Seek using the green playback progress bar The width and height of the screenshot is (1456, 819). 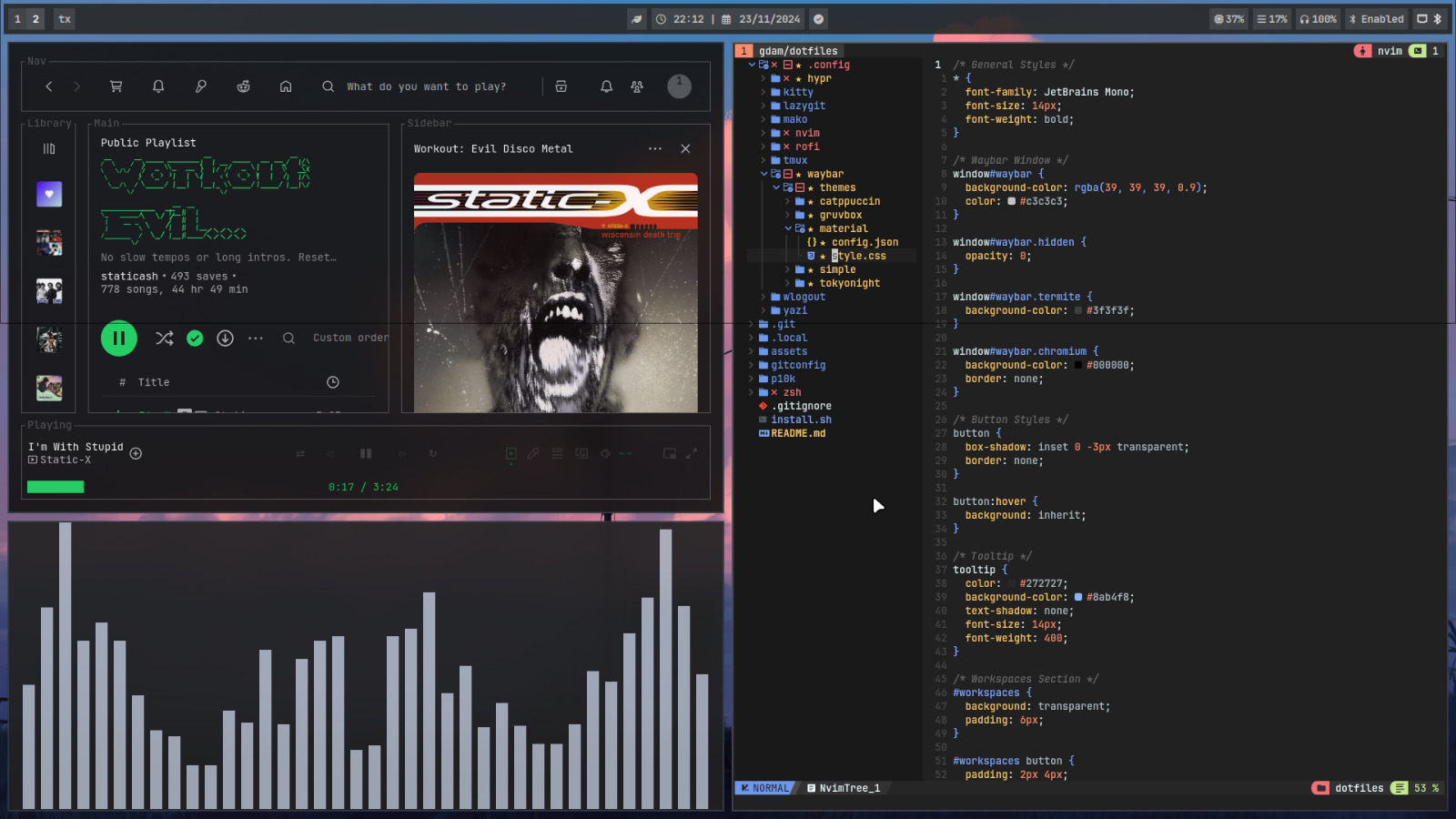click(56, 487)
